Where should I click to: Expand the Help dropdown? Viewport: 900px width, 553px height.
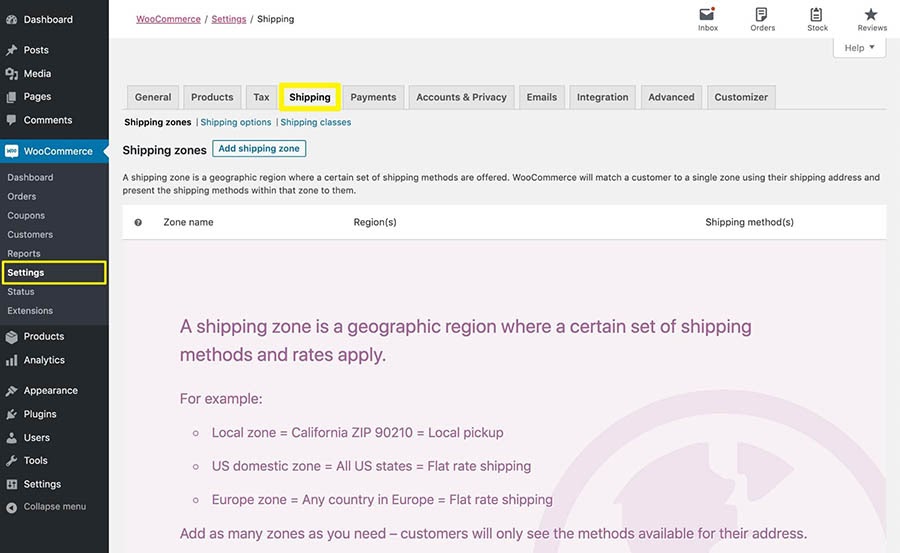[859, 48]
